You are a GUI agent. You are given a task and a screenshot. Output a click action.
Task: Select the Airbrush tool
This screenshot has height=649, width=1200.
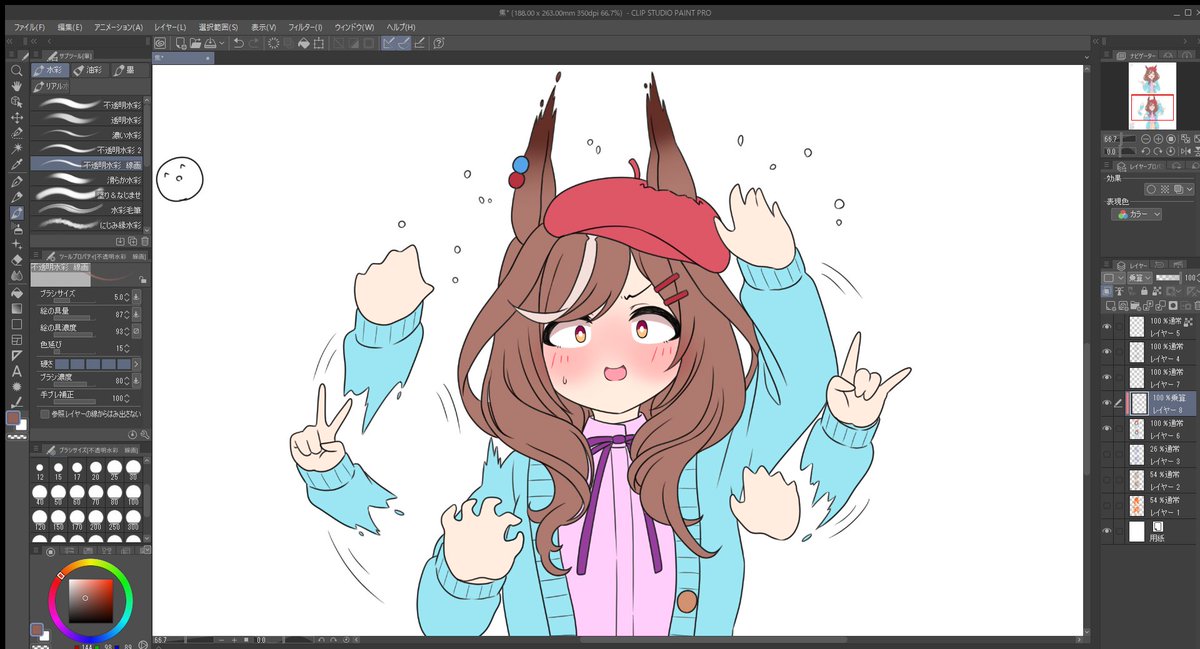[x=16, y=229]
